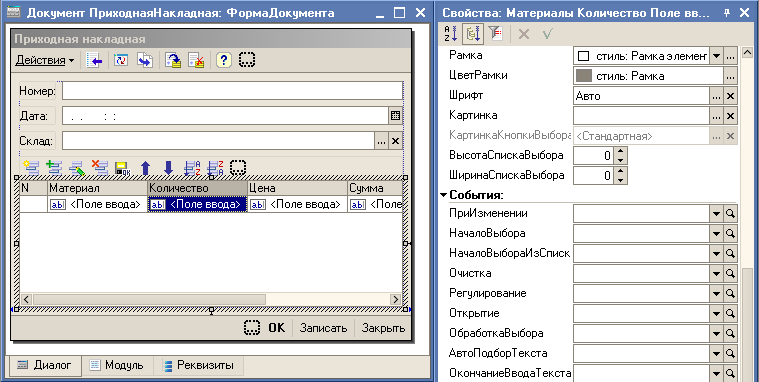Click the sort ascending A-Z icon

[192, 168]
